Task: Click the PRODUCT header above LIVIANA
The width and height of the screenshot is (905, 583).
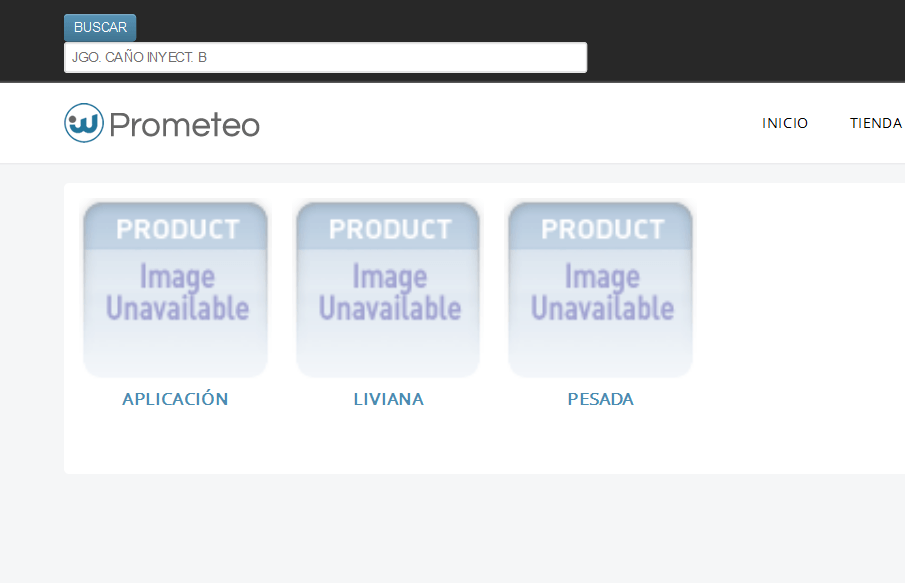Action: (390, 229)
